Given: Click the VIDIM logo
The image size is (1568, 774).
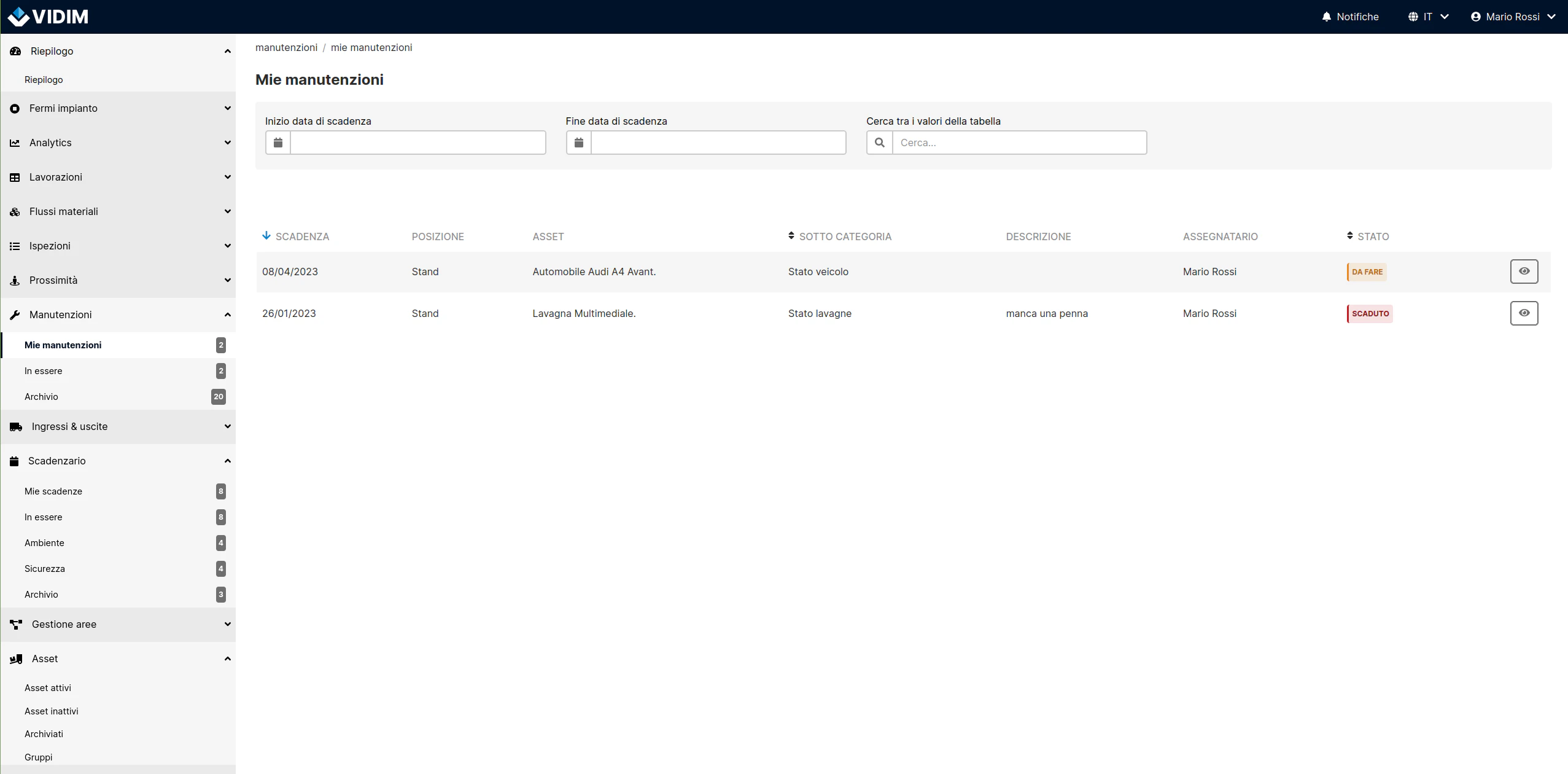Looking at the screenshot, I should point(47,17).
